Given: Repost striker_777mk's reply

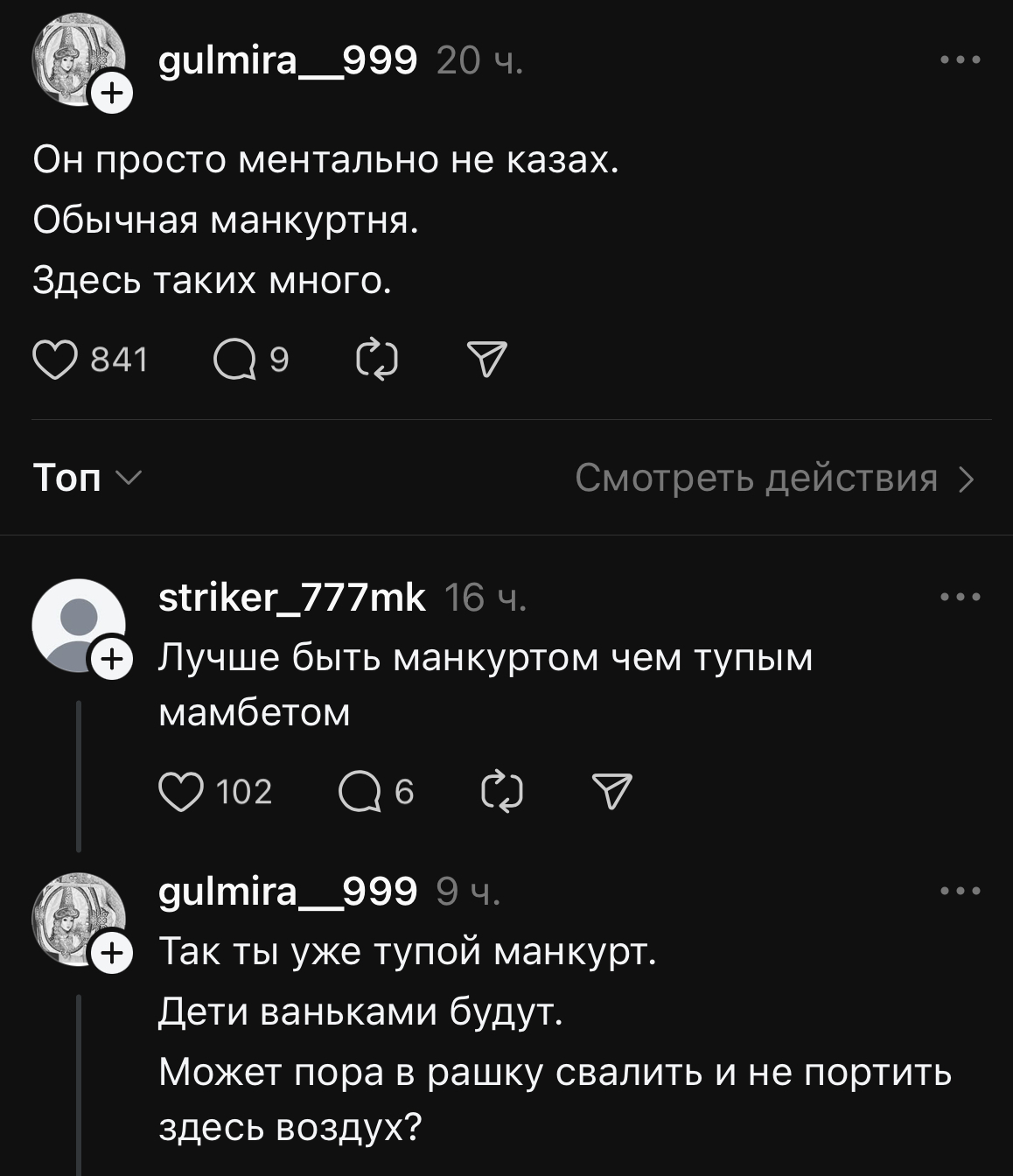Looking at the screenshot, I should [502, 792].
